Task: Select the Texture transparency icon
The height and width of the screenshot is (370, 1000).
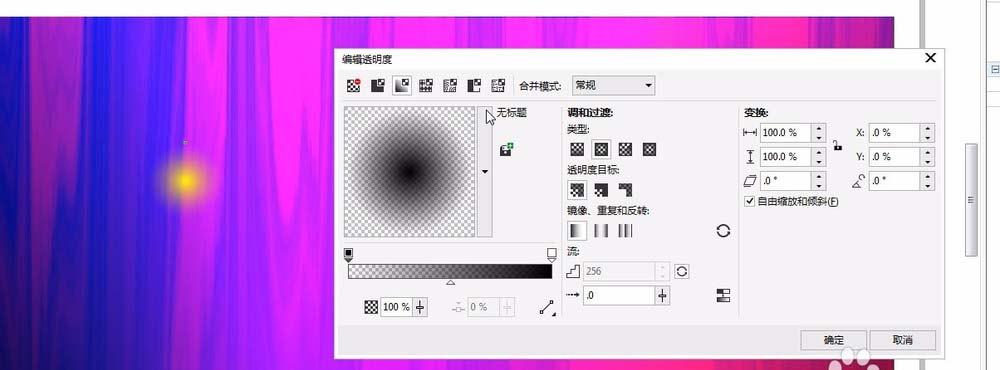Action: 498,85
